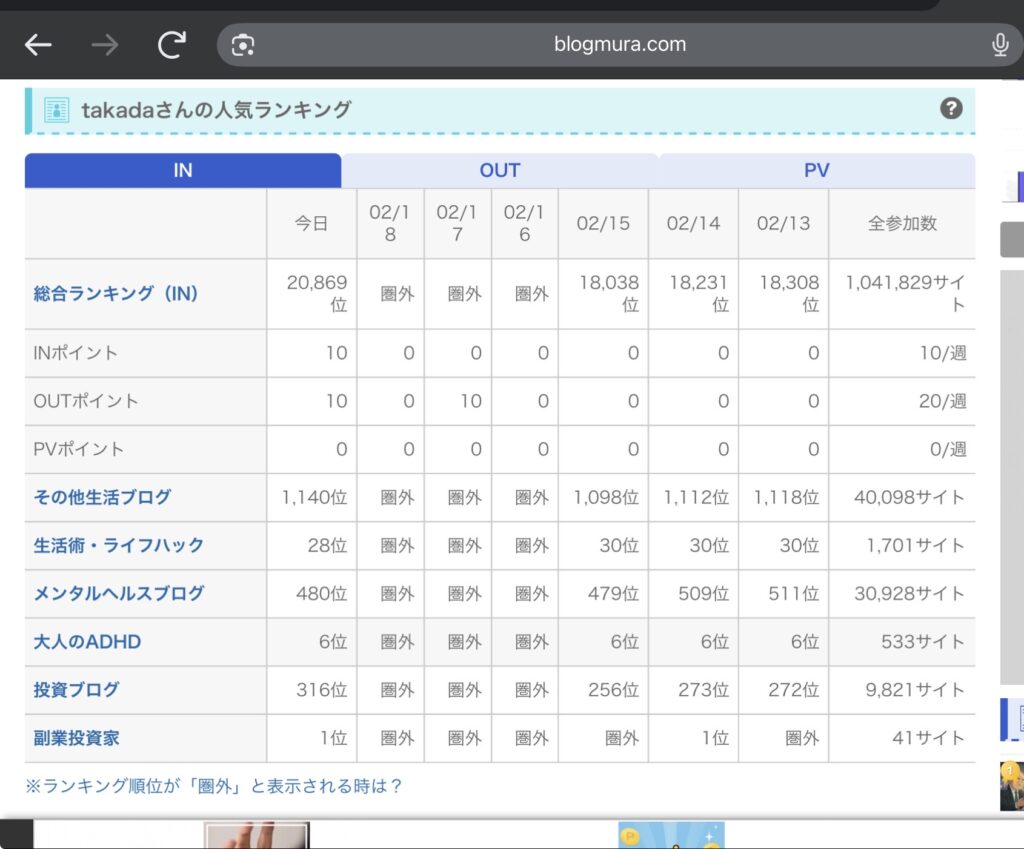
Task: Open 生活術・ライフハック category link
Action: [118, 545]
